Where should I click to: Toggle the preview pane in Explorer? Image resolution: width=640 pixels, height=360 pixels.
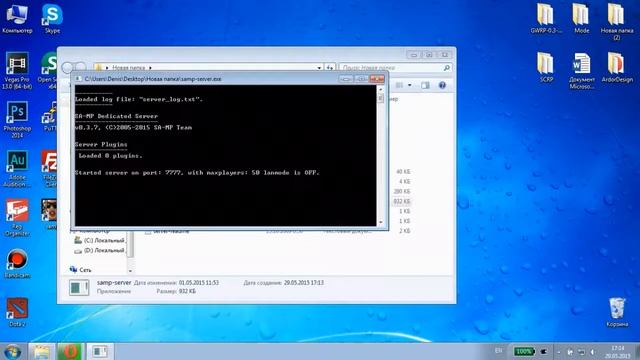pyautogui.click(x=425, y=85)
